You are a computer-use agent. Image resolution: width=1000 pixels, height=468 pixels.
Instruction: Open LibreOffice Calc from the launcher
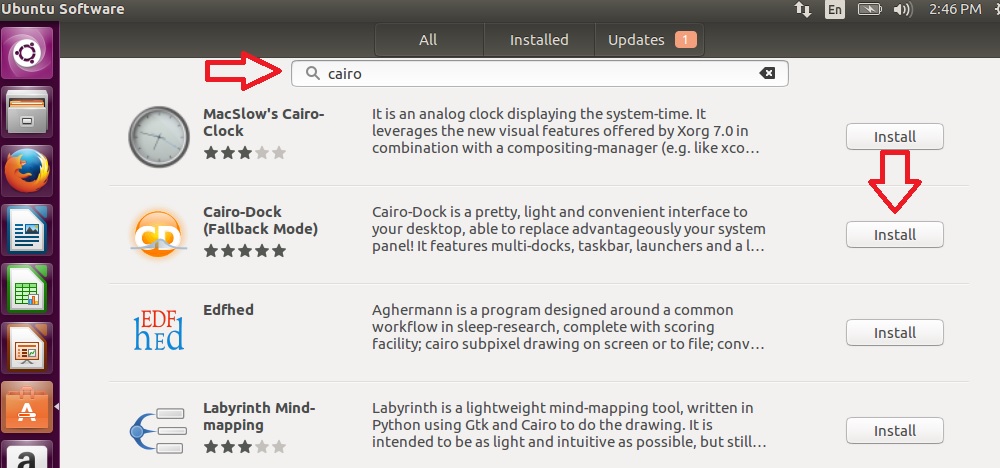(27, 288)
